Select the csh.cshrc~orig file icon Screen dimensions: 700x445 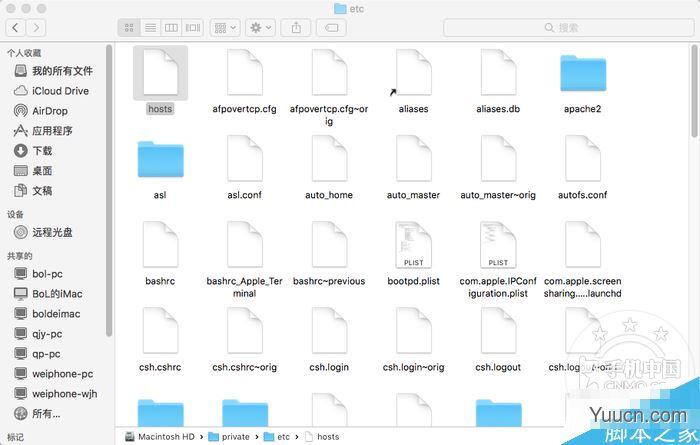click(x=245, y=331)
